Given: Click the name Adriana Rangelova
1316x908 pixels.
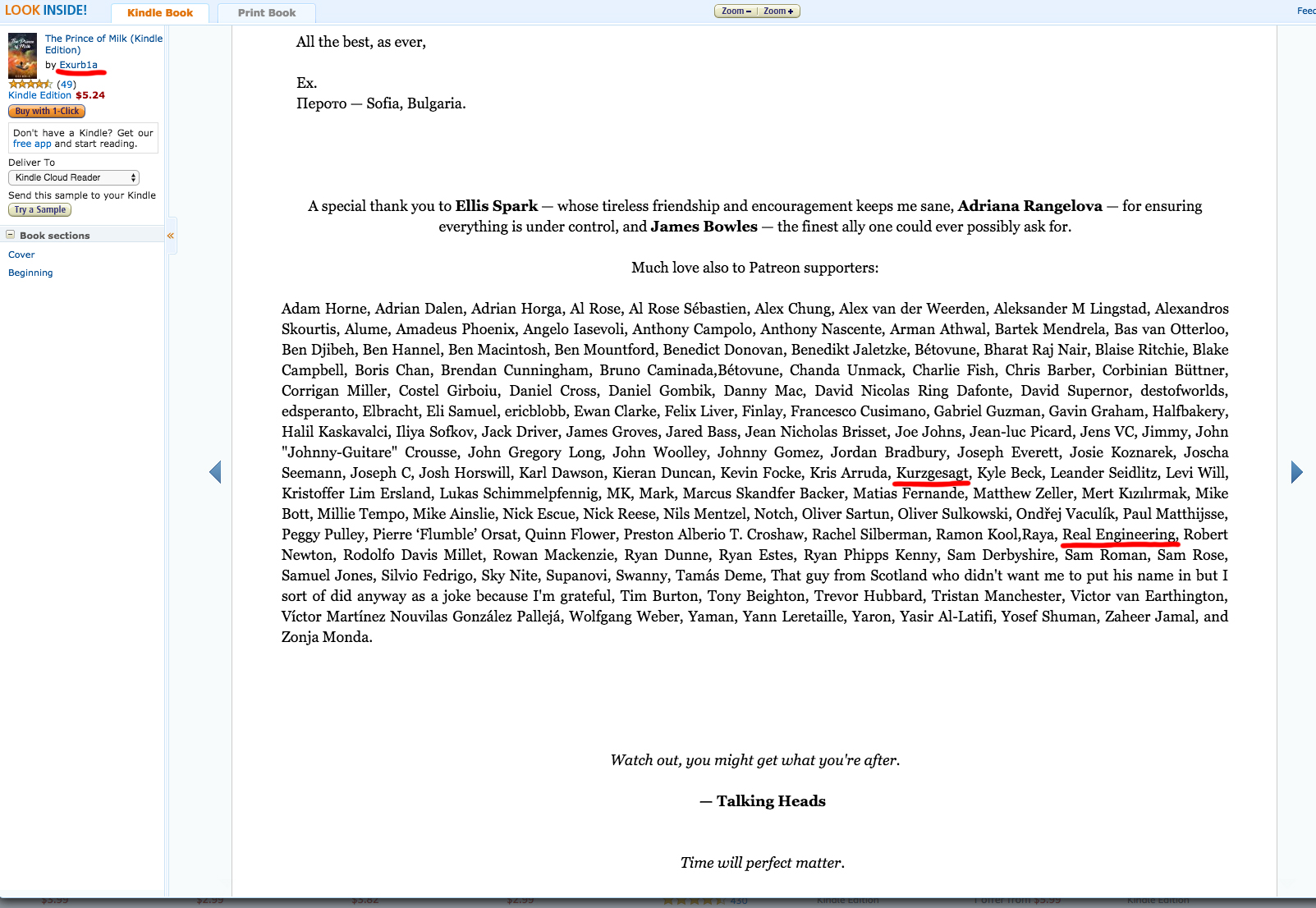Looking at the screenshot, I should coord(1030,206).
